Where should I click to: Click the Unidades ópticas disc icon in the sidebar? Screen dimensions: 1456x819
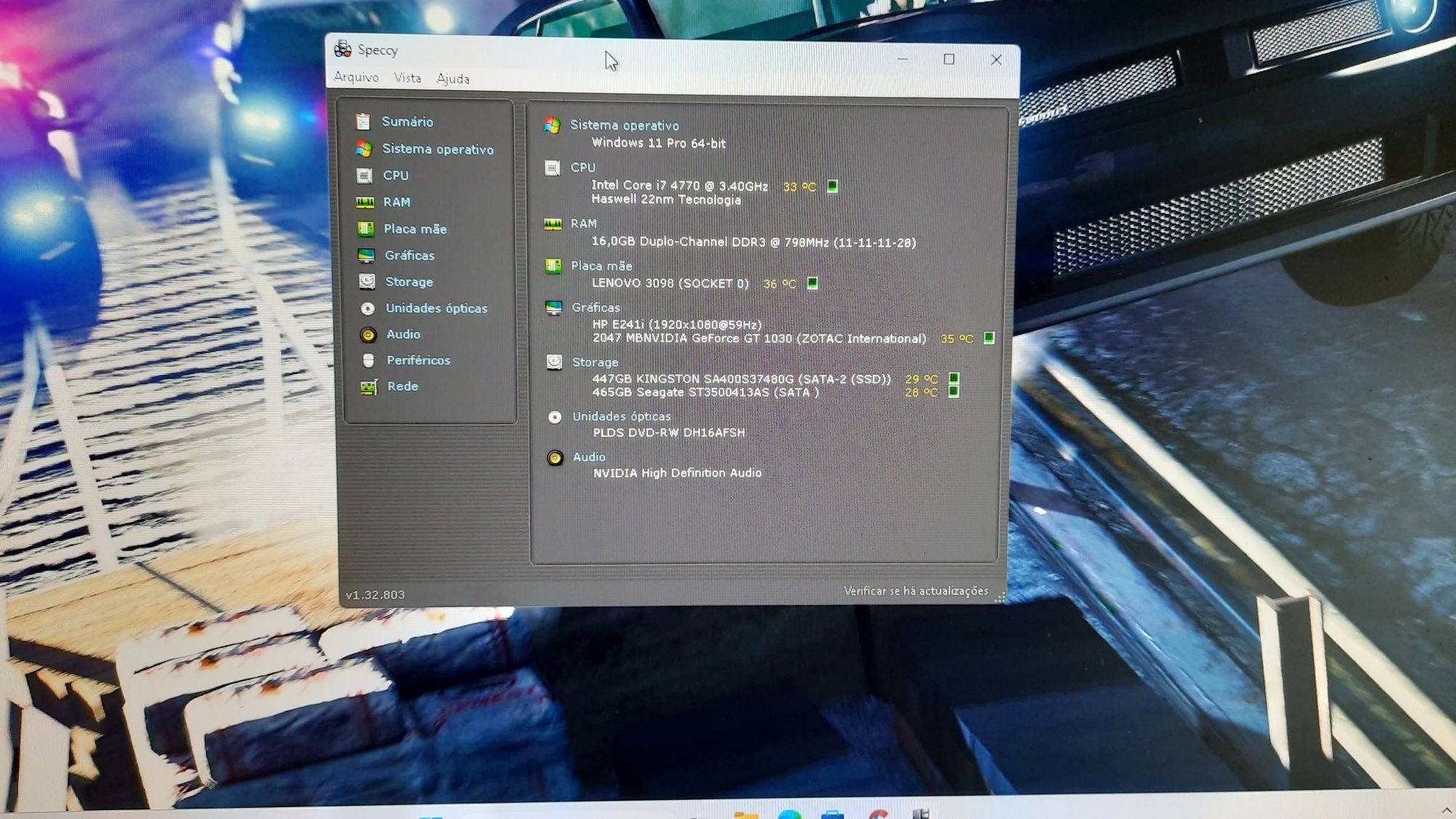tap(368, 309)
